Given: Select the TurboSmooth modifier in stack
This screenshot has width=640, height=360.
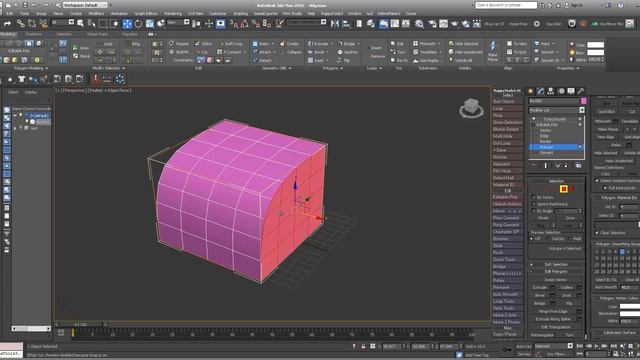Looking at the screenshot, I should tap(554, 119).
